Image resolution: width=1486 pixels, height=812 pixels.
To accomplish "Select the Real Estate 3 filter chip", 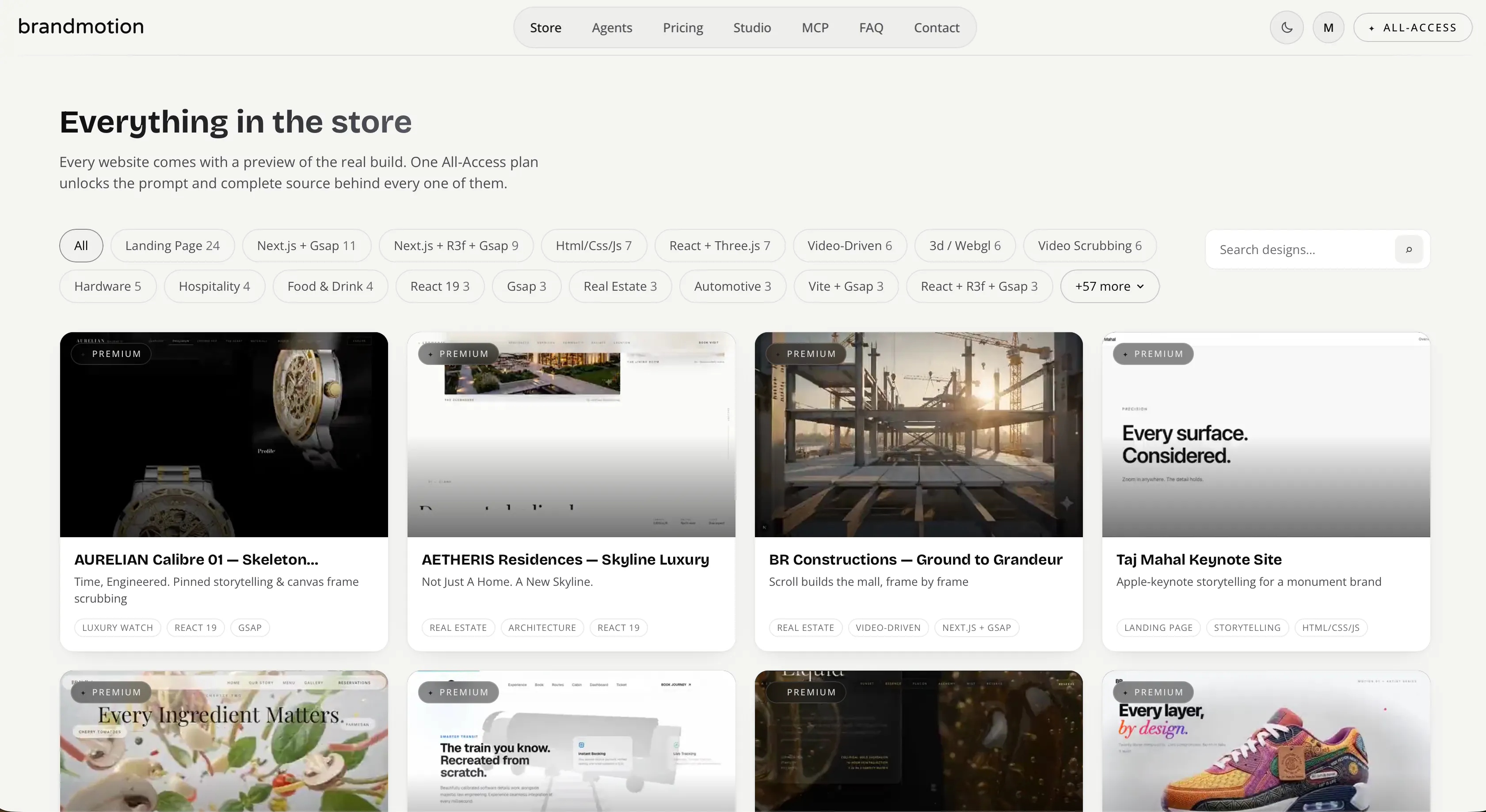I will 620,286.
